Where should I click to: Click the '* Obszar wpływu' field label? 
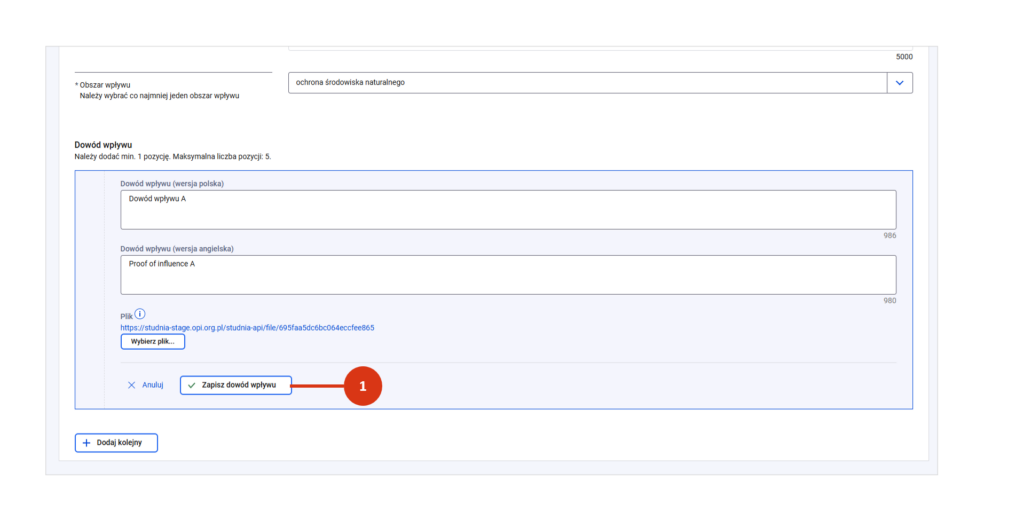pyautogui.click(x=103, y=85)
